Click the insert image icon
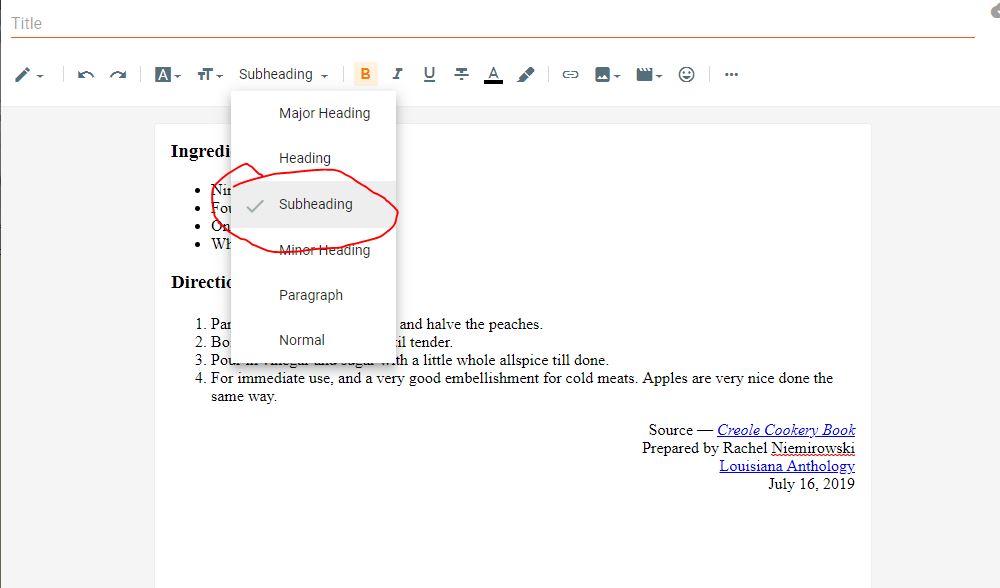This screenshot has height=588, width=1000. tap(607, 75)
